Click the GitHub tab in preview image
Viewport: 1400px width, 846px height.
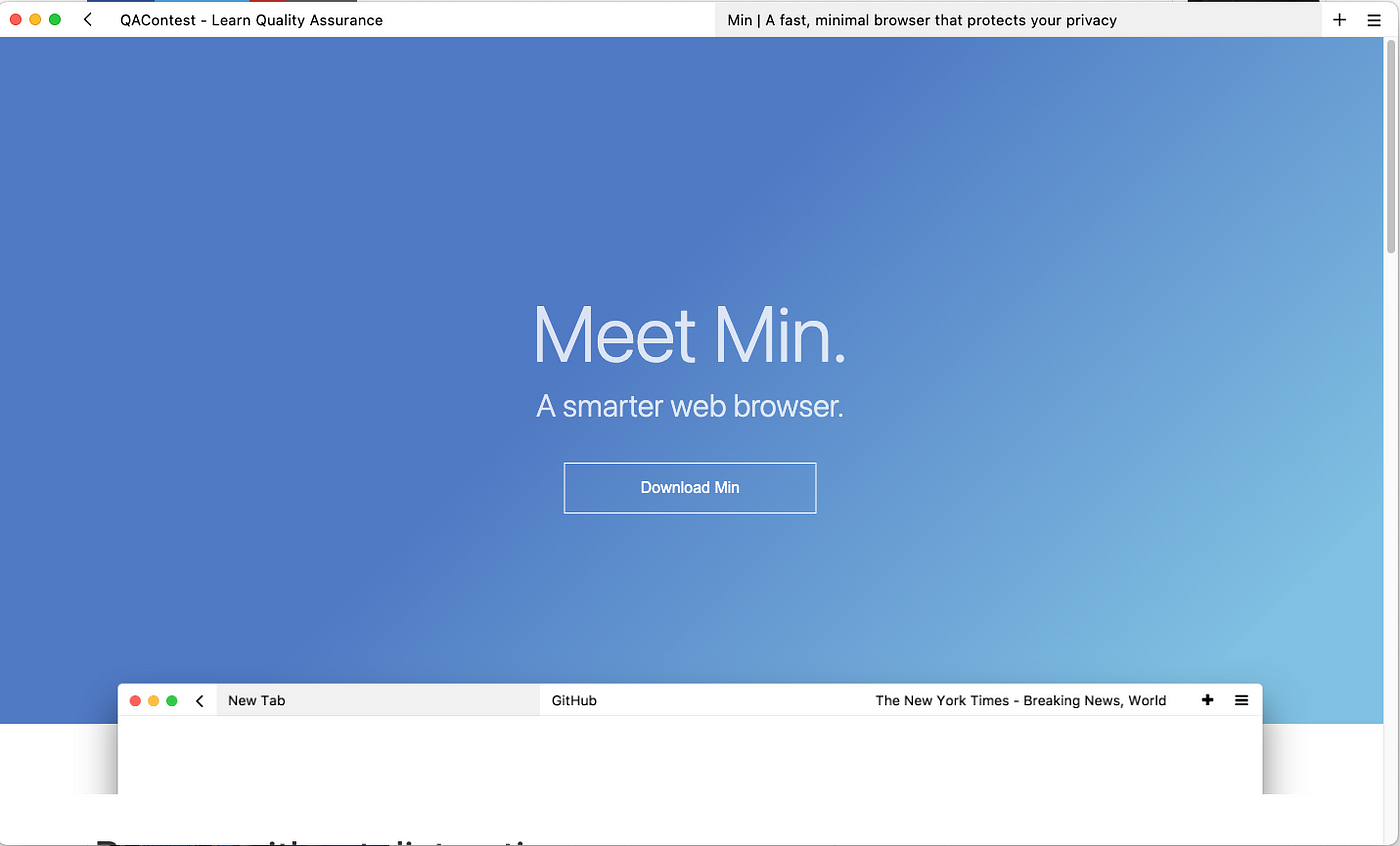pos(702,700)
